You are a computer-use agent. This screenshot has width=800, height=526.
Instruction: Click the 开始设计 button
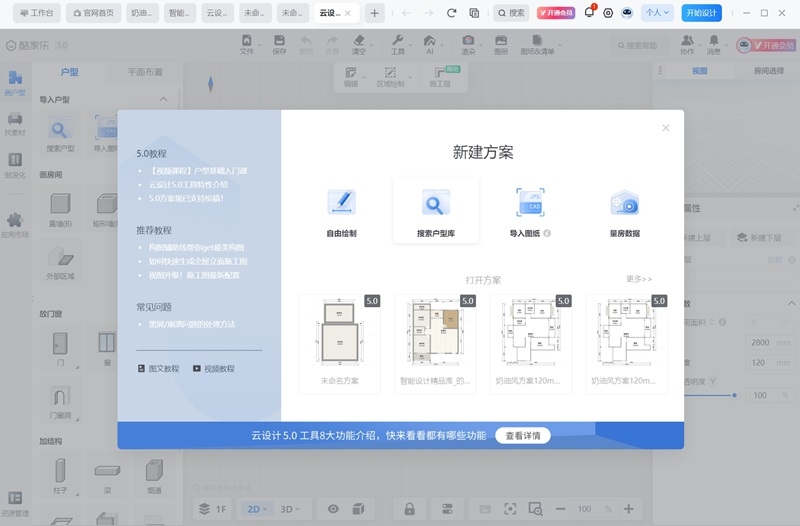702,13
